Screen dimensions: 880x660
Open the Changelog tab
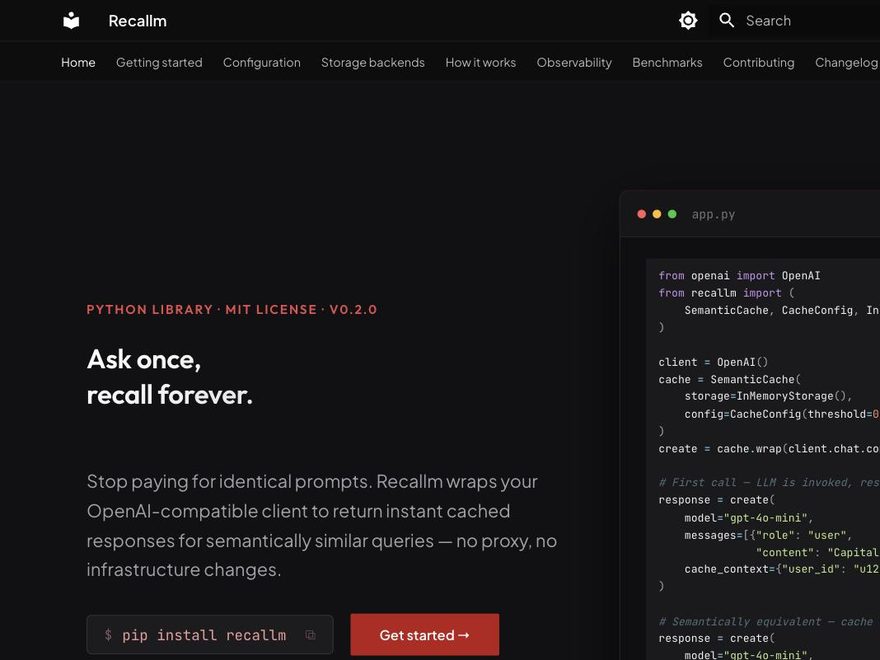coord(846,62)
